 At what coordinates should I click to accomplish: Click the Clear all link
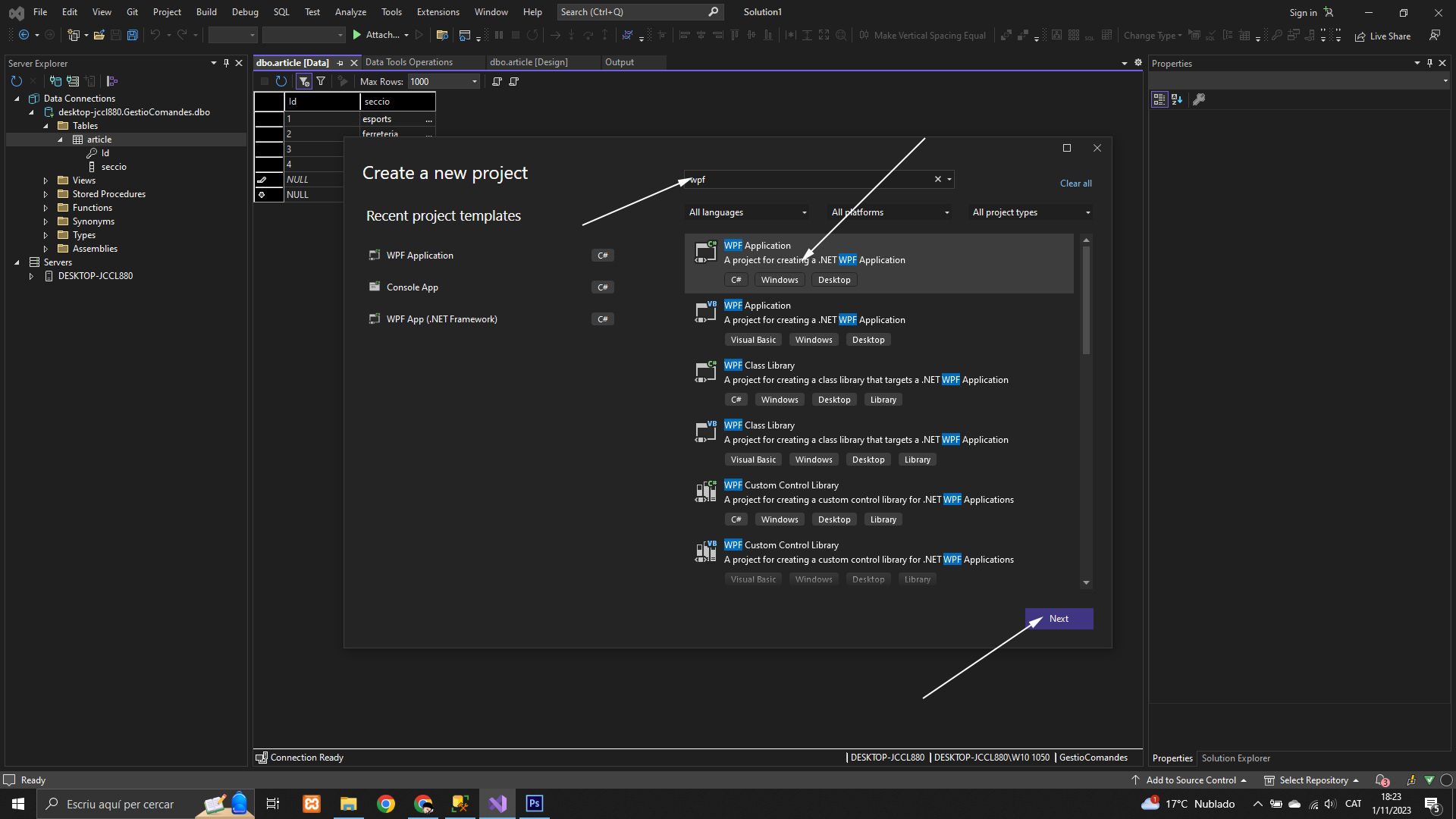1075,184
